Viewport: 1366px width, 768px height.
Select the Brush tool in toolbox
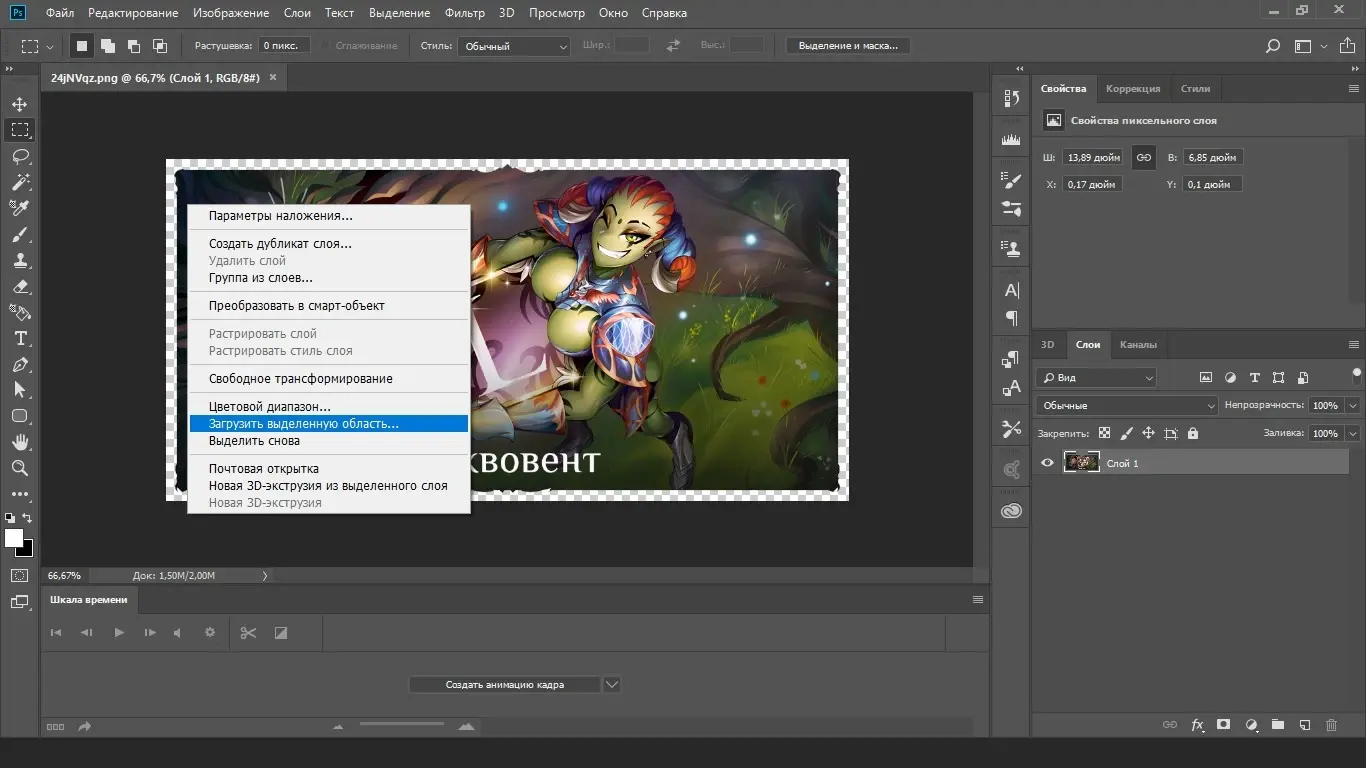click(20, 234)
